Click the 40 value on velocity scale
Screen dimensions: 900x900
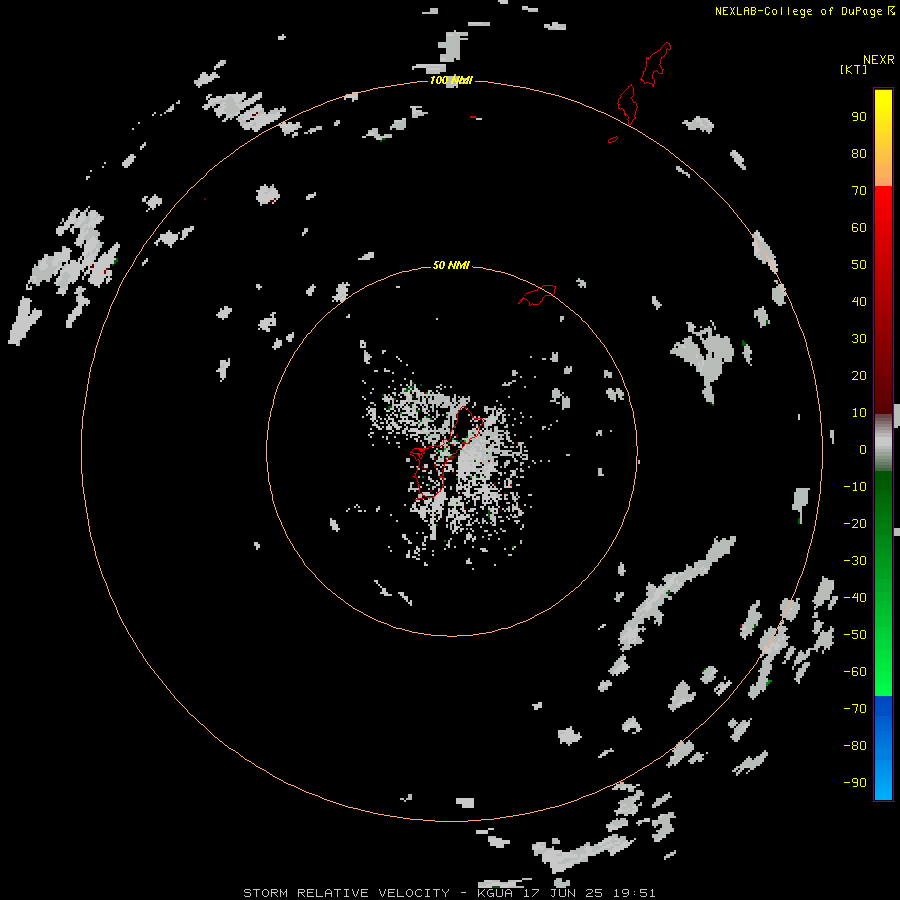[x=859, y=301]
